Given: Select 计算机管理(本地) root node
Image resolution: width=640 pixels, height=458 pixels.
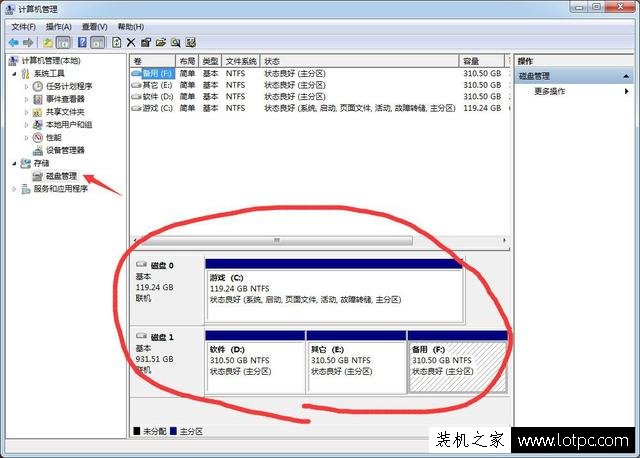Looking at the screenshot, I should (x=51, y=61).
